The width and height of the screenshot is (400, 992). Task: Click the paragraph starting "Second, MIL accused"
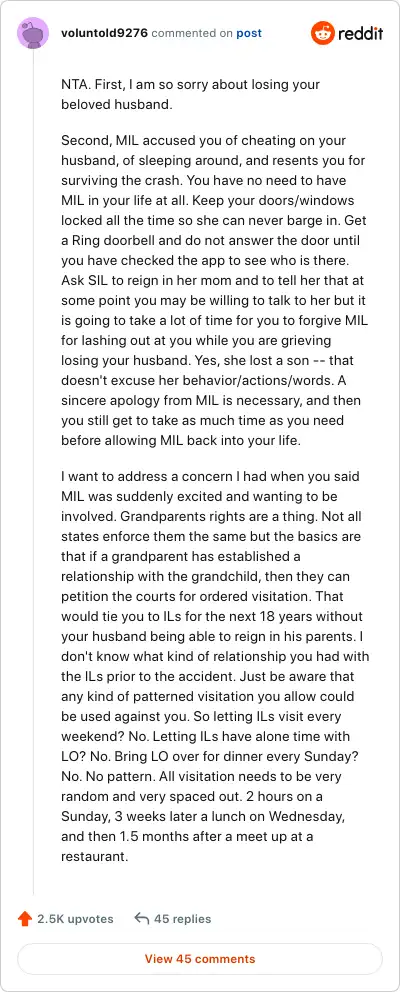pyautogui.click(x=215, y=290)
